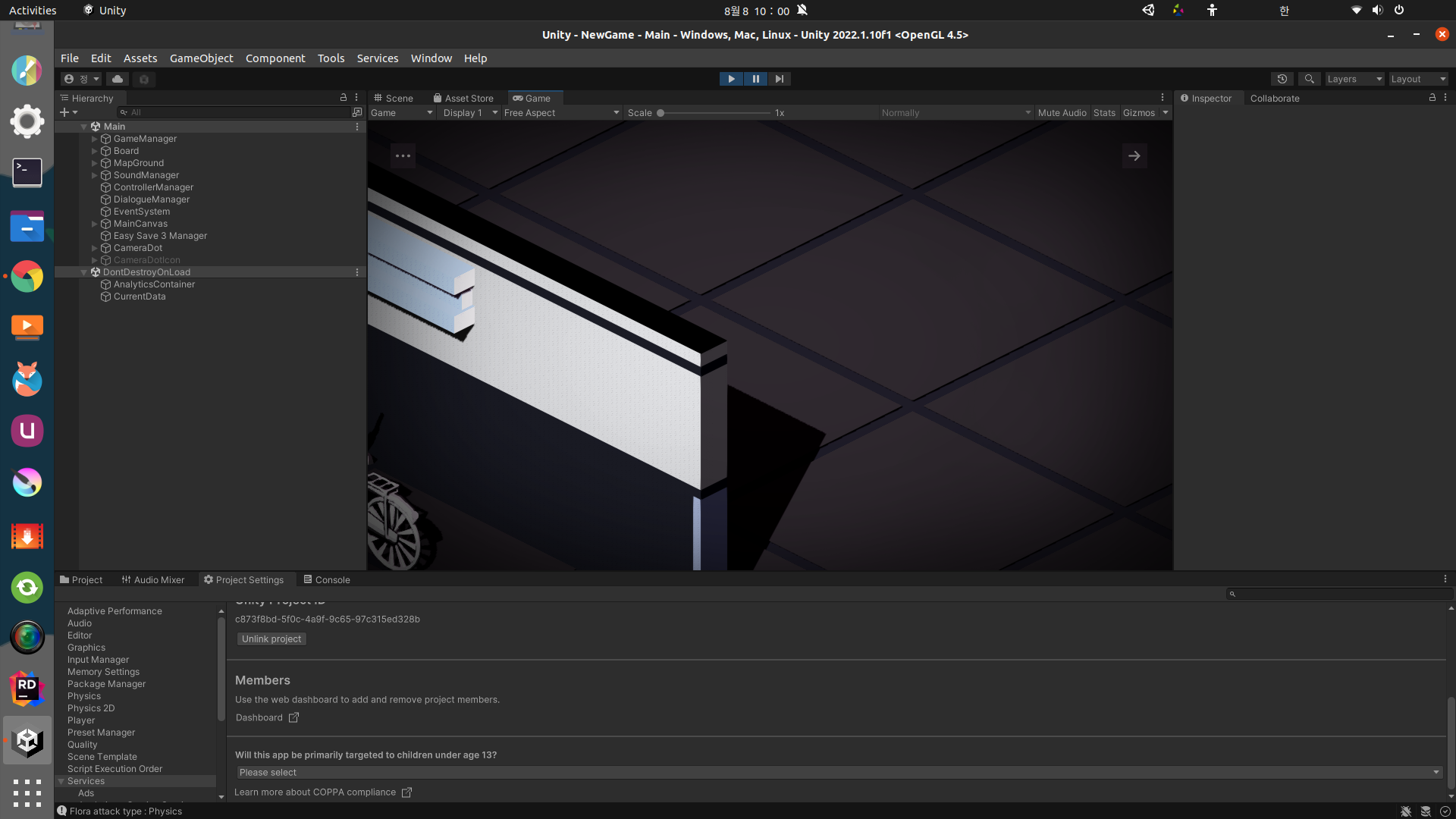Click the Pause button in toolbar
1456x819 pixels.
pyautogui.click(x=755, y=79)
